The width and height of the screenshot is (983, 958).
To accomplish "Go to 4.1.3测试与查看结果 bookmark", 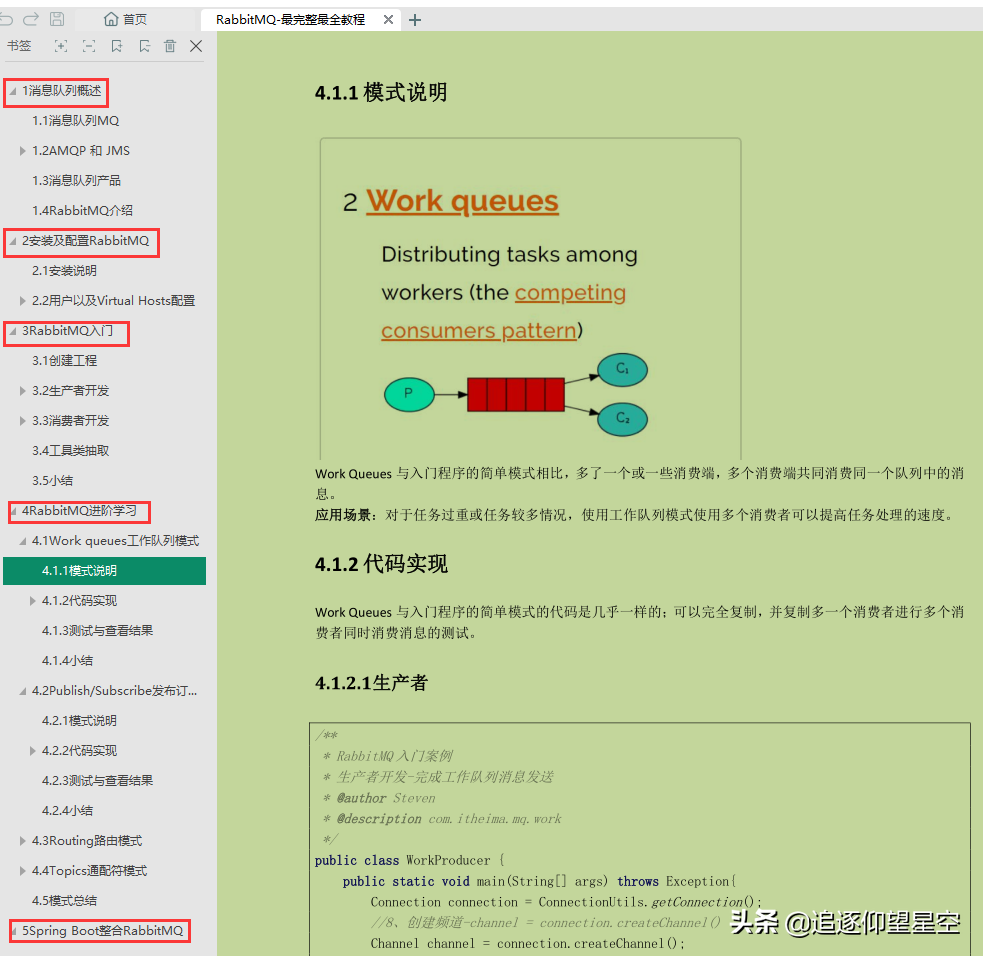I will (97, 631).
